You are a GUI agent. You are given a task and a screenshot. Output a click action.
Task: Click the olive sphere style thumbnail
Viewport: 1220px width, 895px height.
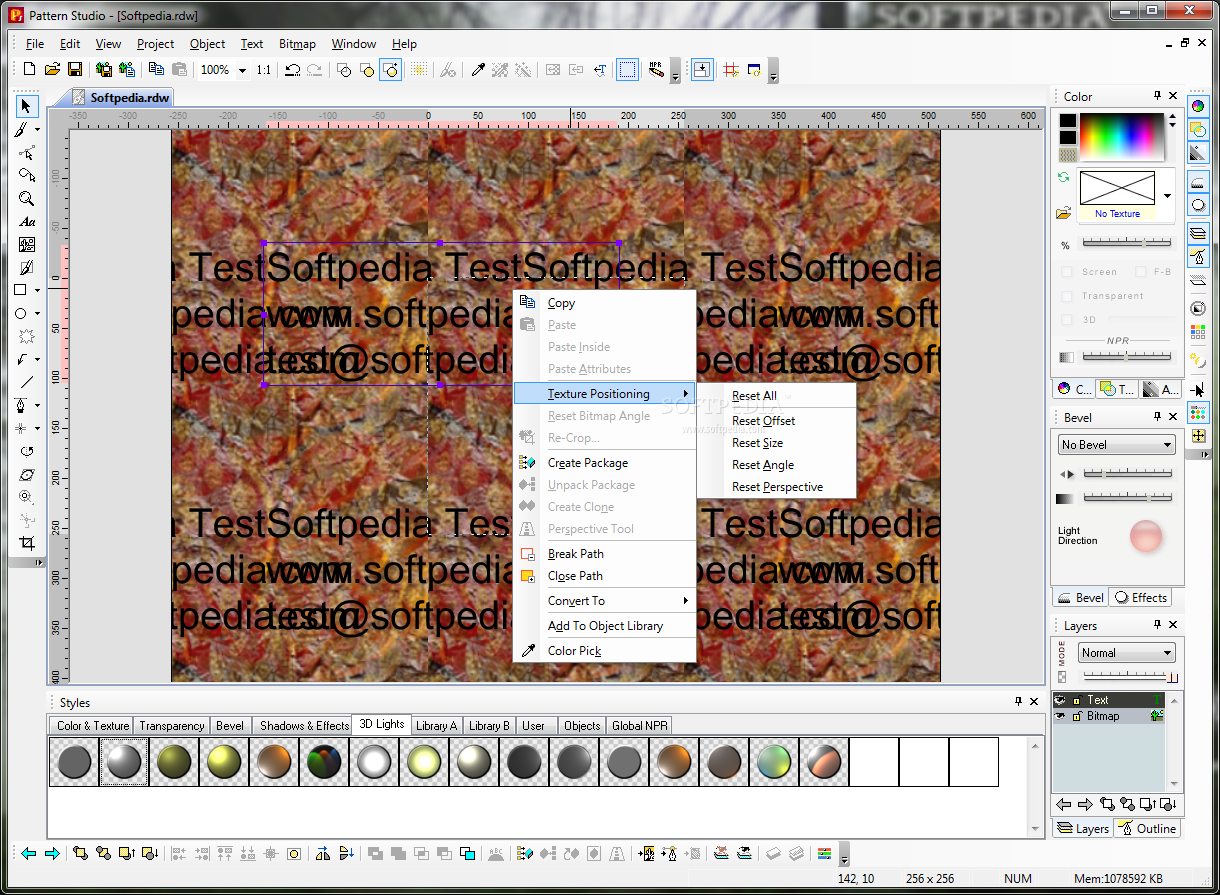pyautogui.click(x=174, y=762)
